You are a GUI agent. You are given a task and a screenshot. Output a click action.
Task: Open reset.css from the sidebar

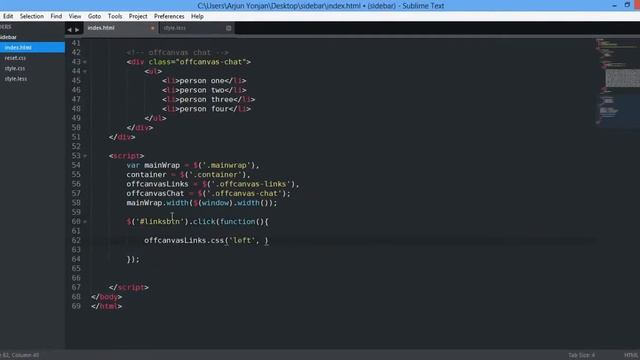tap(15, 58)
